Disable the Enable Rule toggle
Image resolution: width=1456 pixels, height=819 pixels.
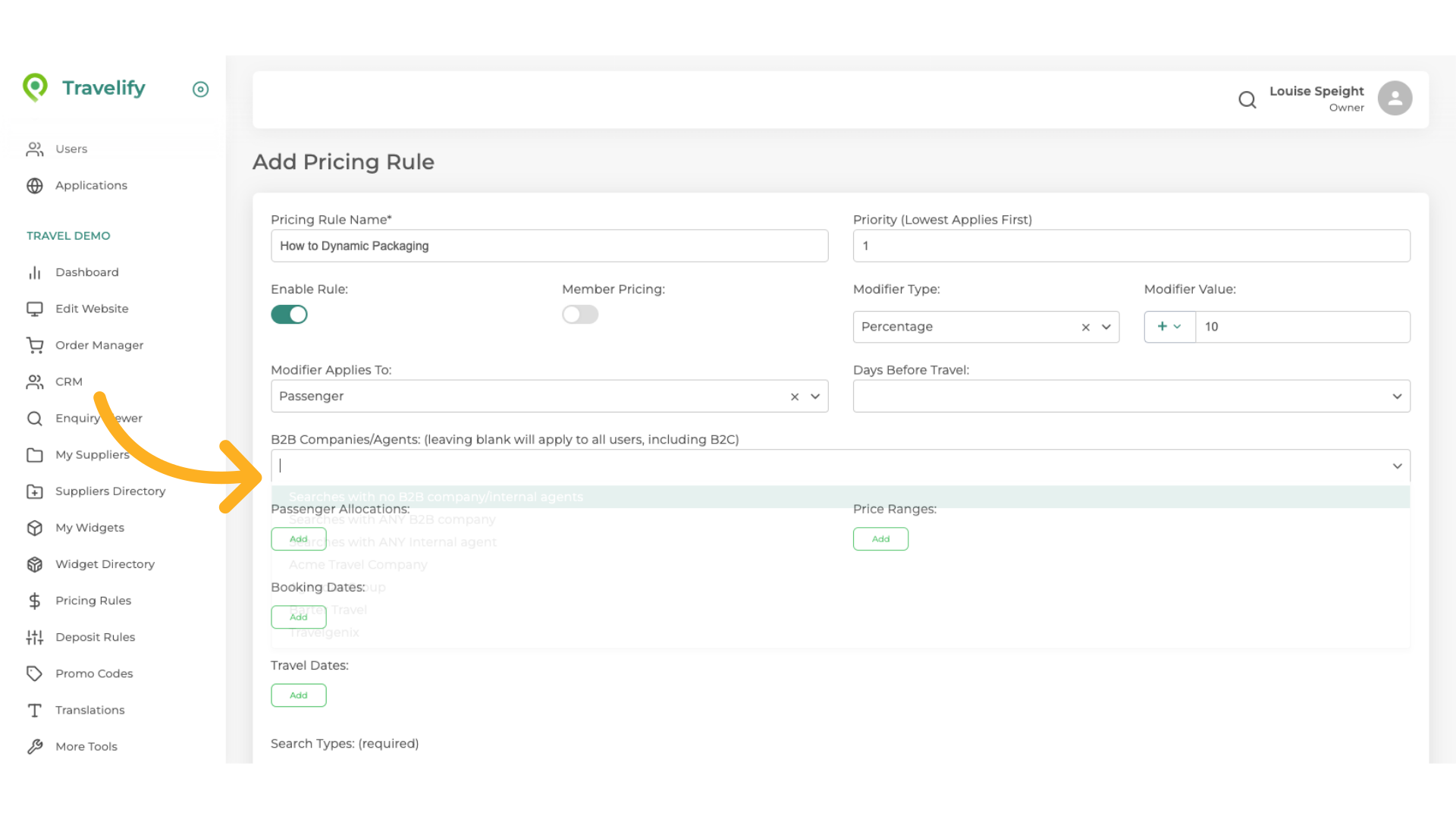pyautogui.click(x=289, y=314)
